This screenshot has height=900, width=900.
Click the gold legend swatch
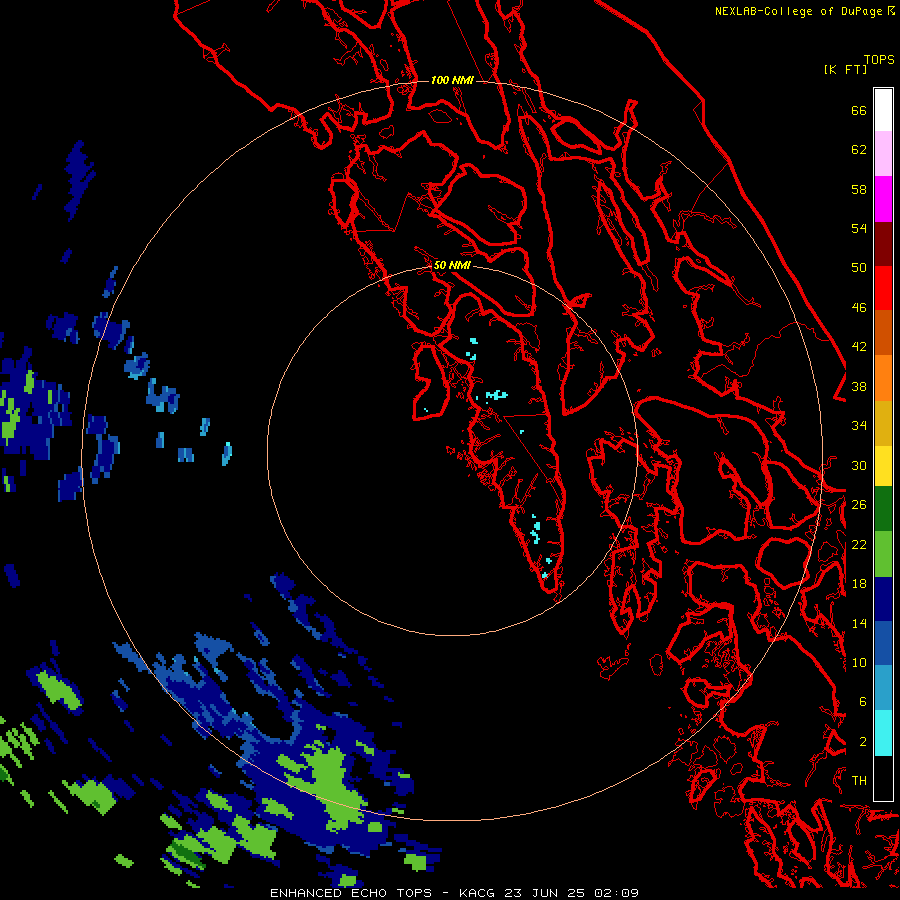coord(883,423)
